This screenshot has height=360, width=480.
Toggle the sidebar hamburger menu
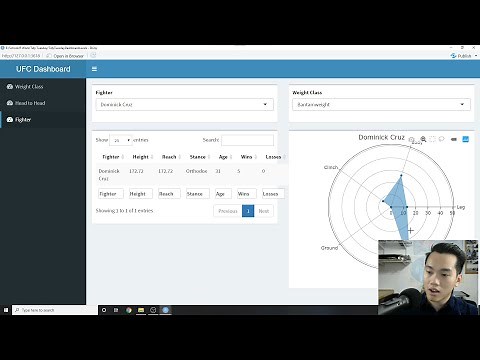tap(94, 69)
